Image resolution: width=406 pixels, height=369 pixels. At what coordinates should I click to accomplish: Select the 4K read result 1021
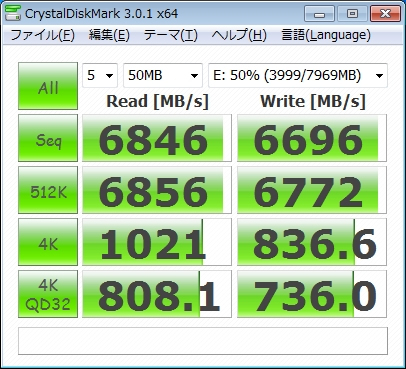(157, 242)
